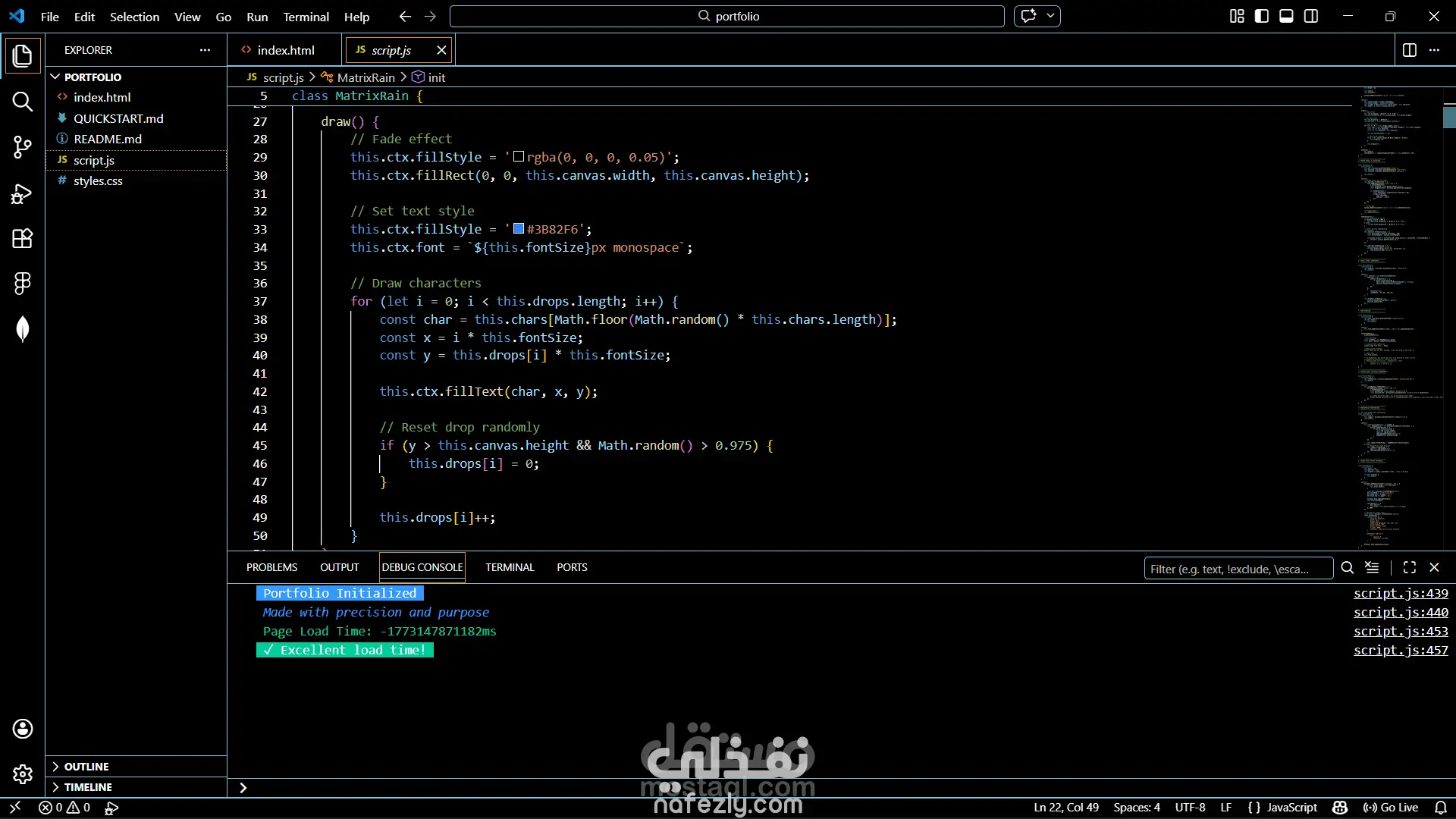Switch to the PROBLEMS panel tab

271,567
